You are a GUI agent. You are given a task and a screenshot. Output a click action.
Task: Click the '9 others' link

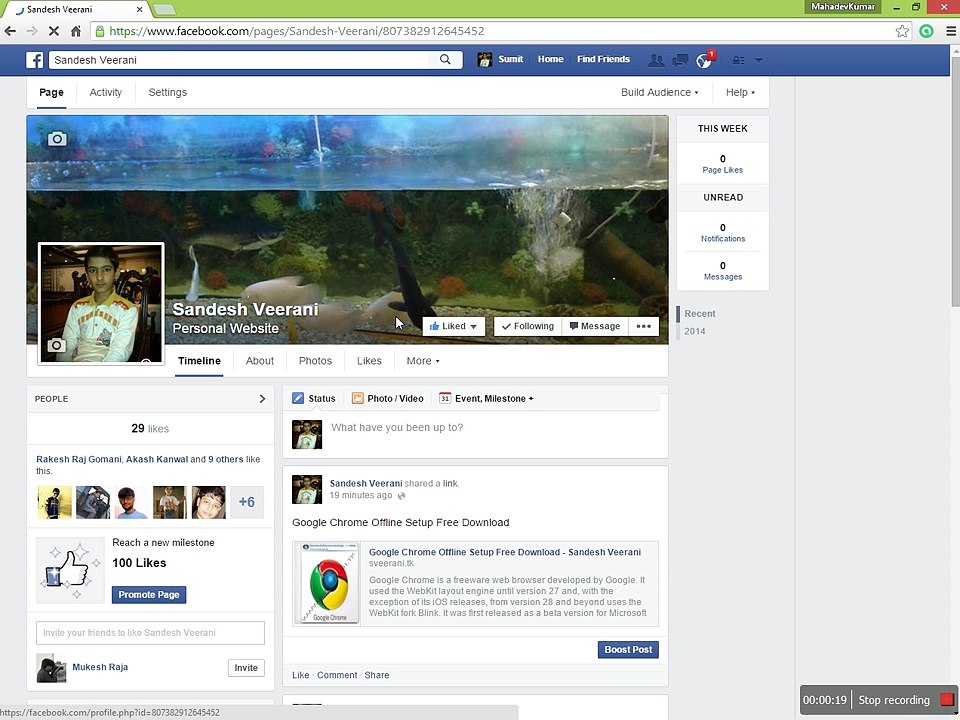[x=226, y=459]
